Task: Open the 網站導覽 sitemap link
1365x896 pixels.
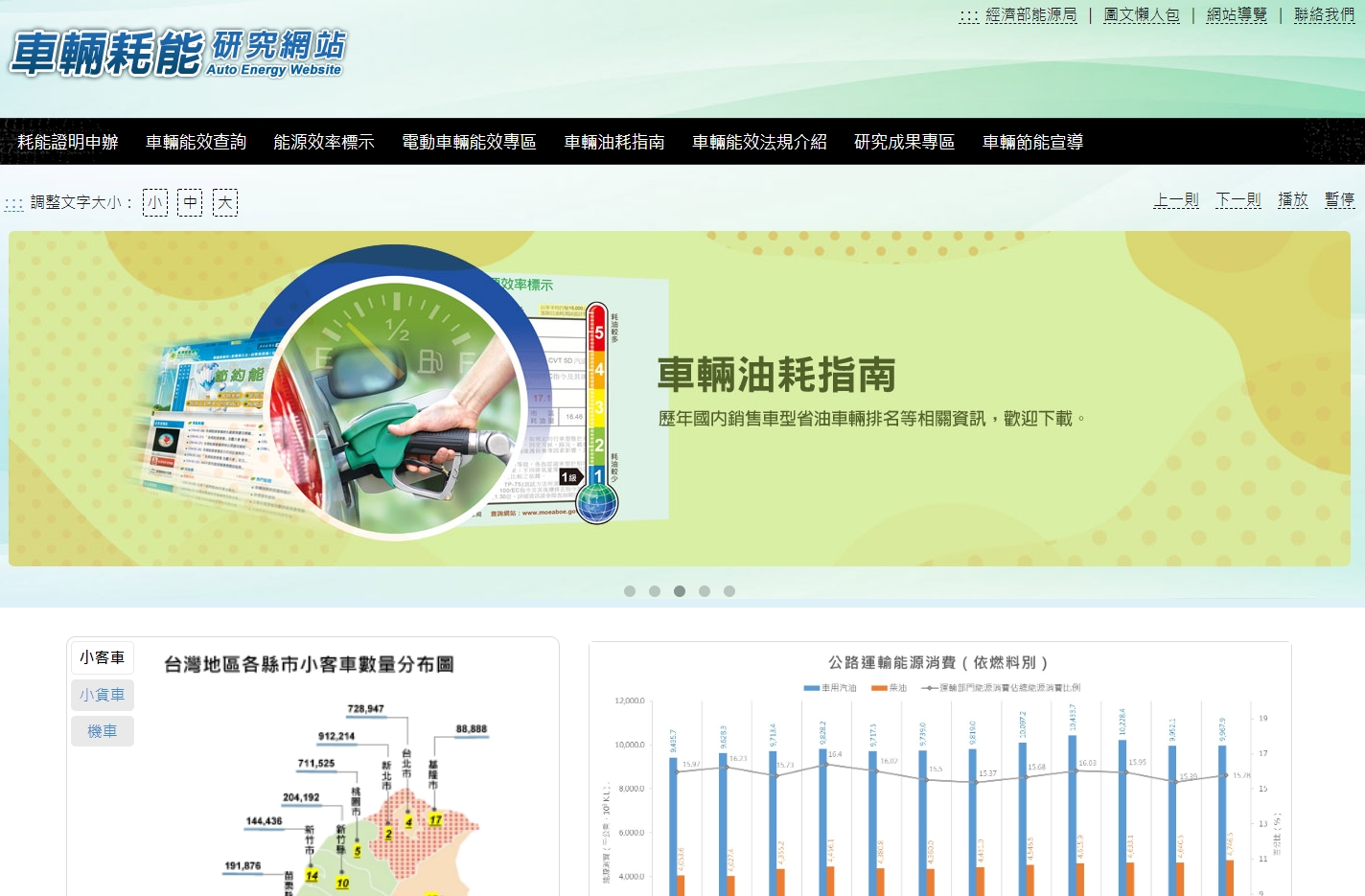Action: 1237,15
